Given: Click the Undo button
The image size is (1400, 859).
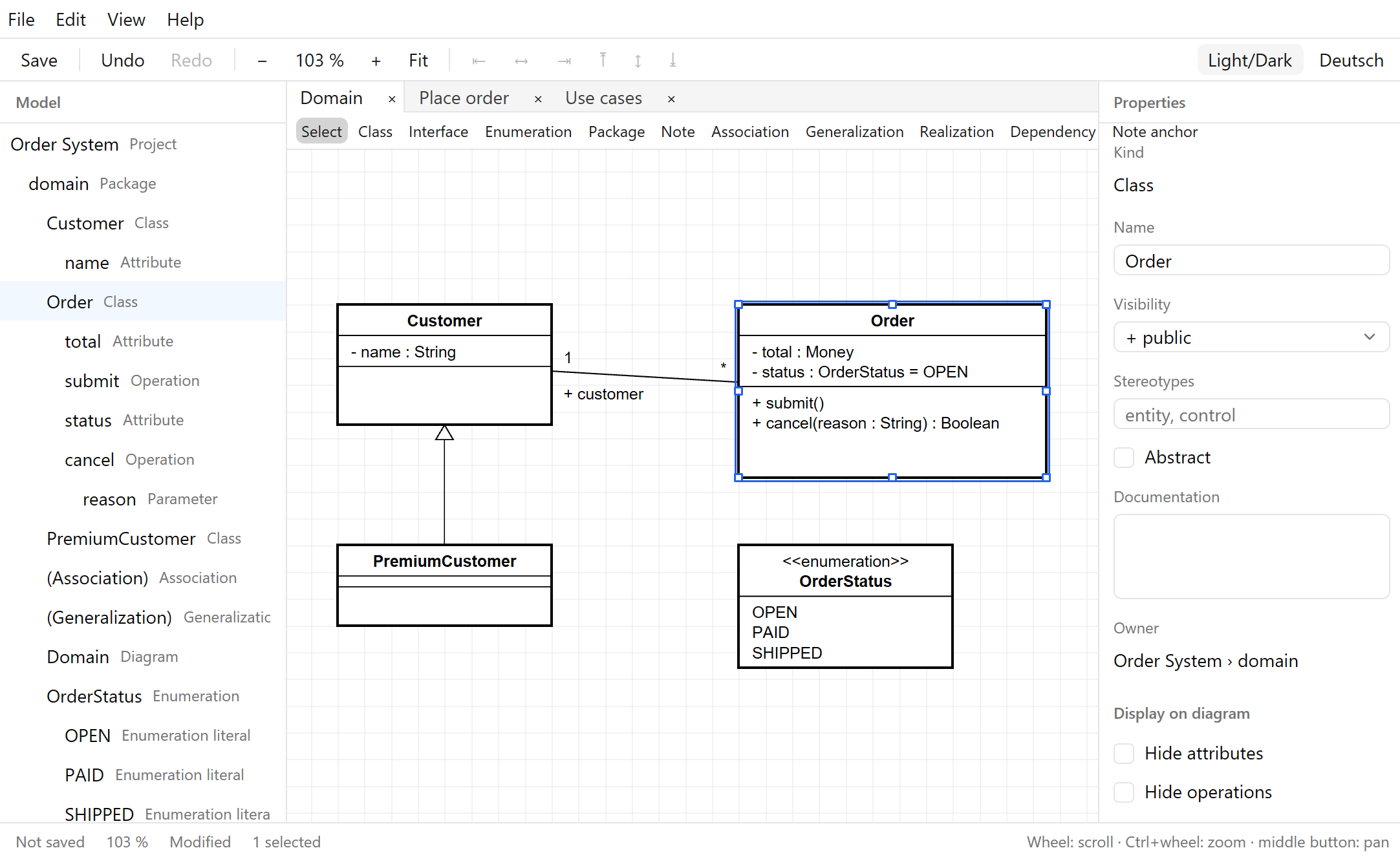Looking at the screenshot, I should click(122, 61).
